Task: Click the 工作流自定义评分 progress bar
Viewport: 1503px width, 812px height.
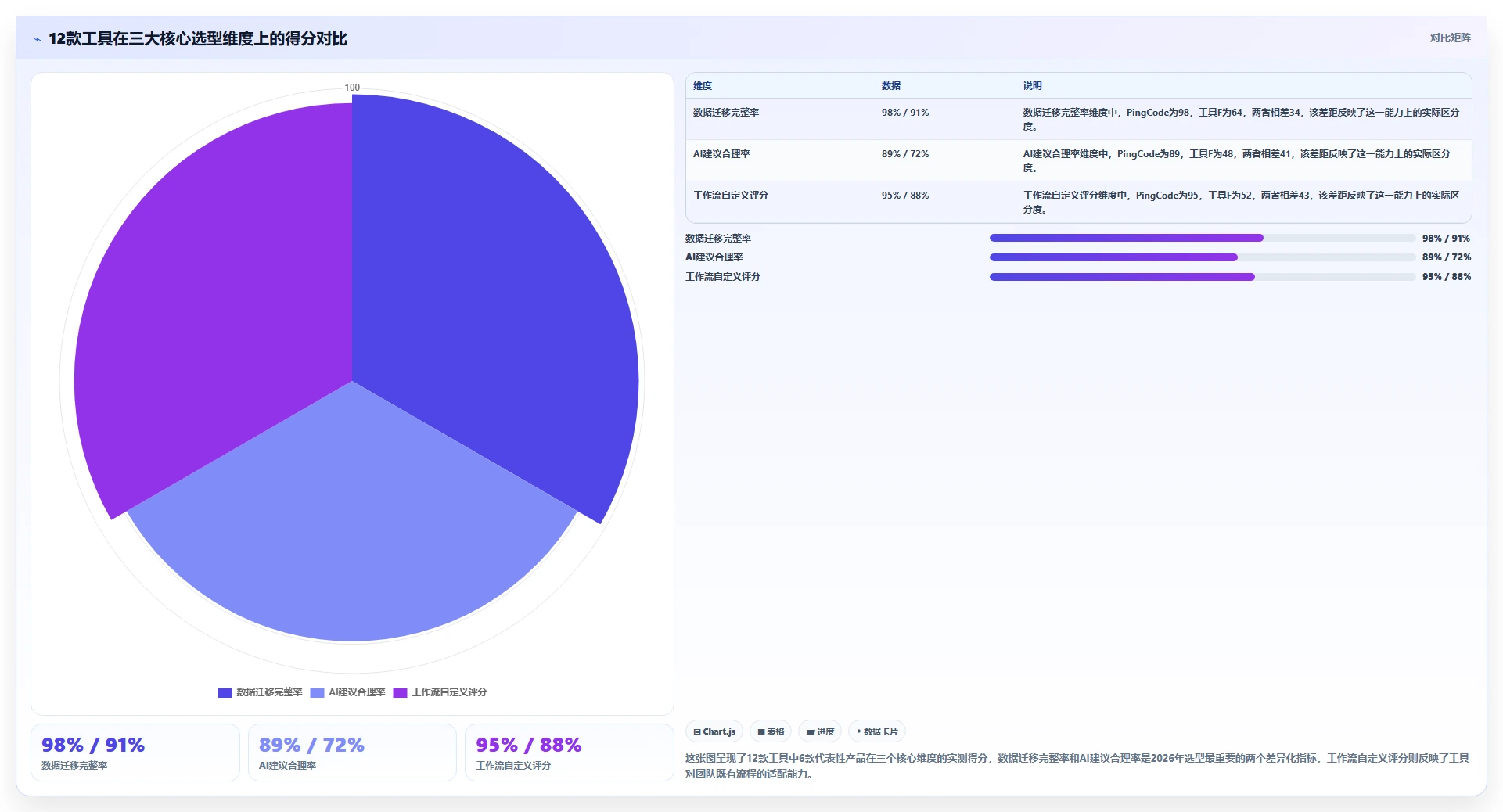Action: [x=1203, y=277]
